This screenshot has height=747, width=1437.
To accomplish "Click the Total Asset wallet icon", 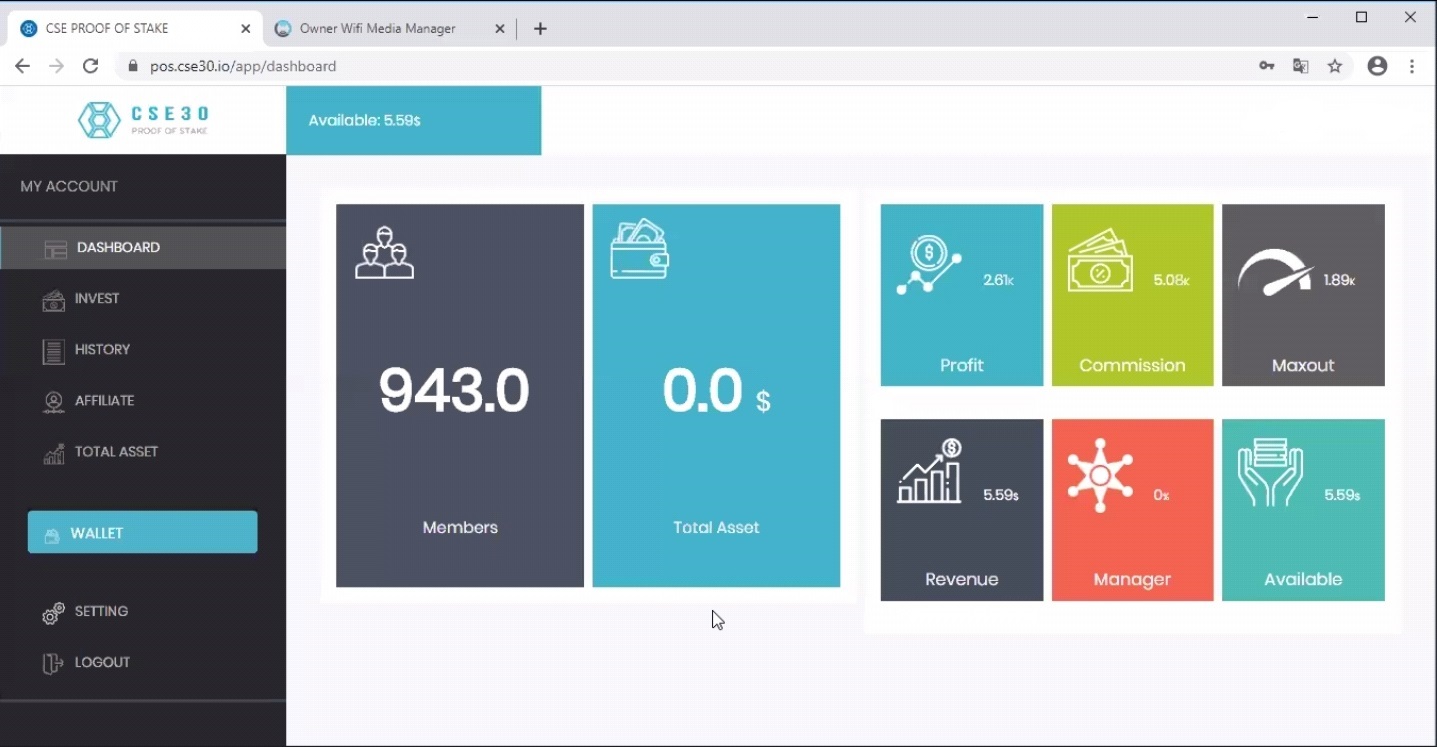I will tap(639, 249).
